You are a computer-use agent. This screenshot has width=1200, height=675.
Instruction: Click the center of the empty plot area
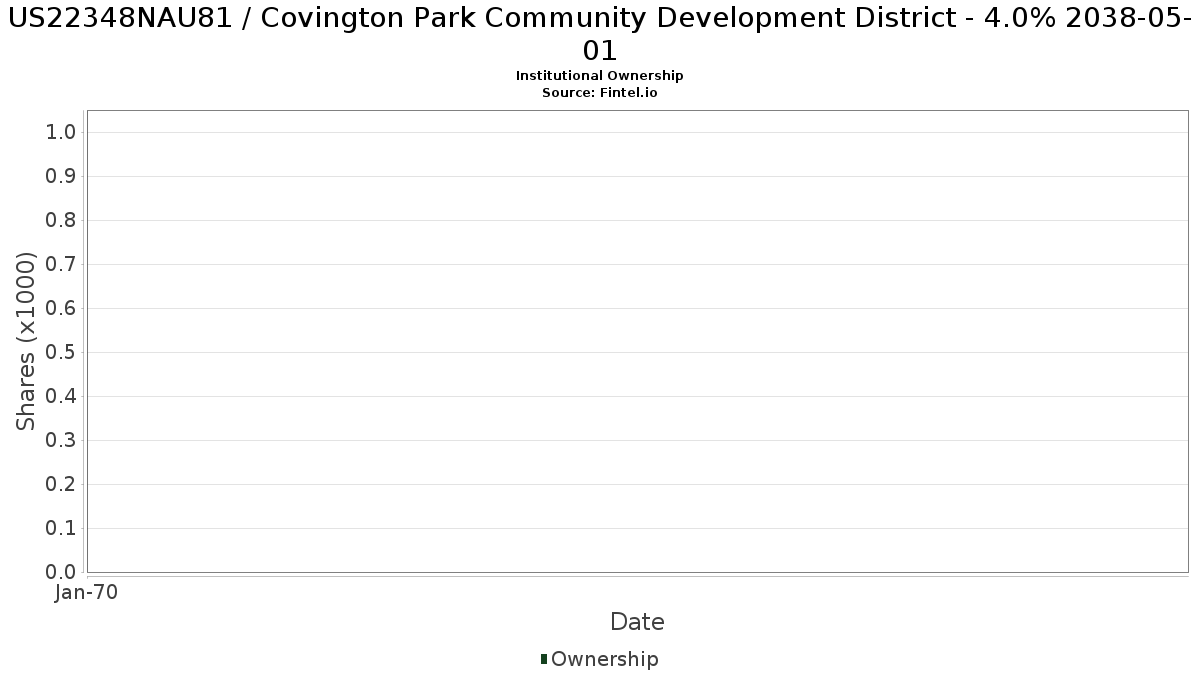pos(637,341)
